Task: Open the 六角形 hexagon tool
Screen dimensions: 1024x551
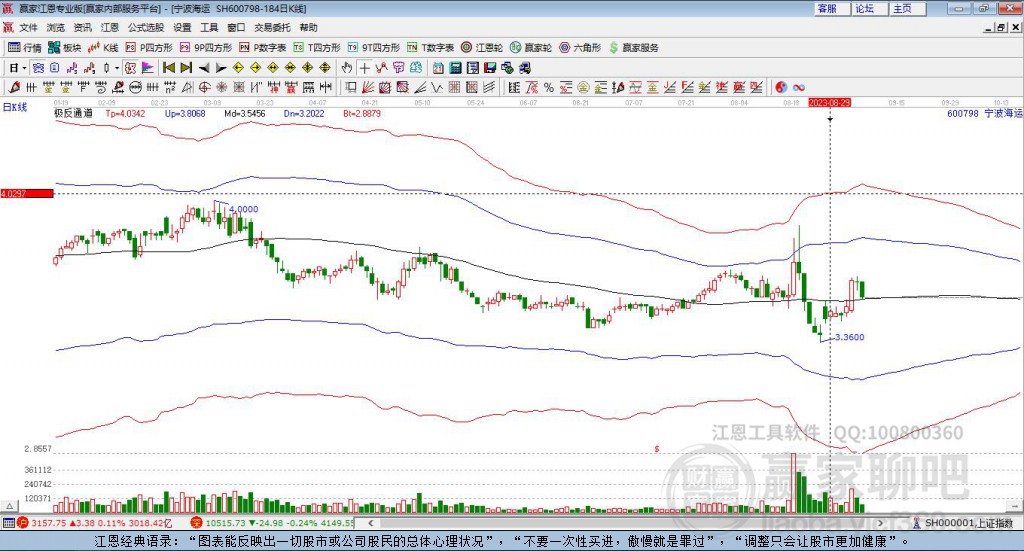Action: [x=580, y=48]
